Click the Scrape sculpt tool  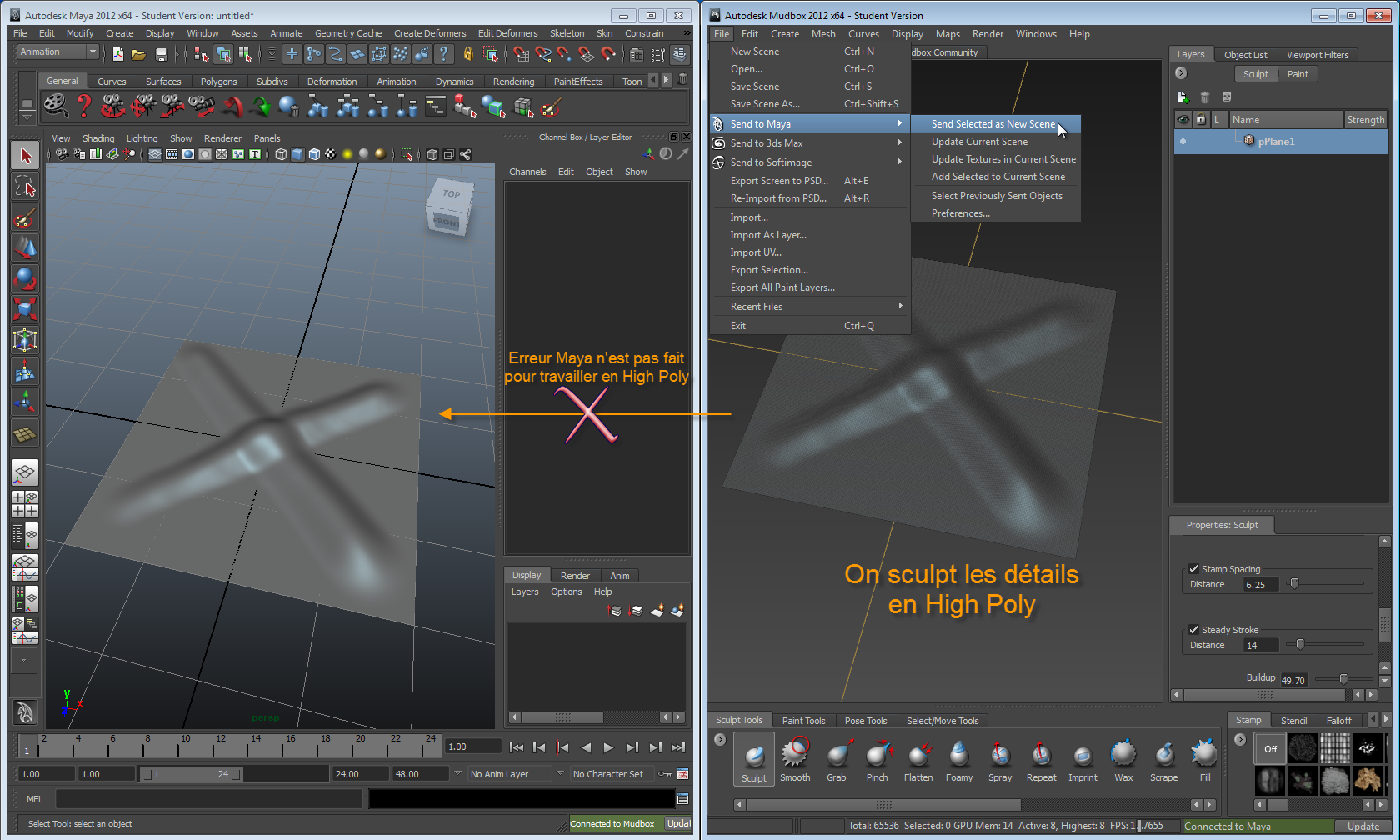coord(1164,758)
